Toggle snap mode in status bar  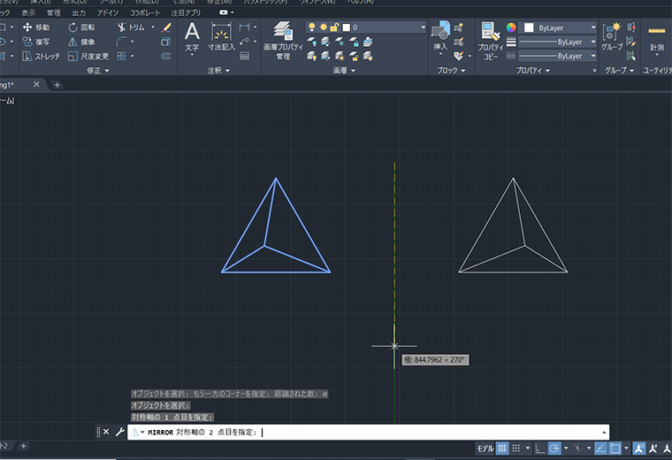[518, 448]
